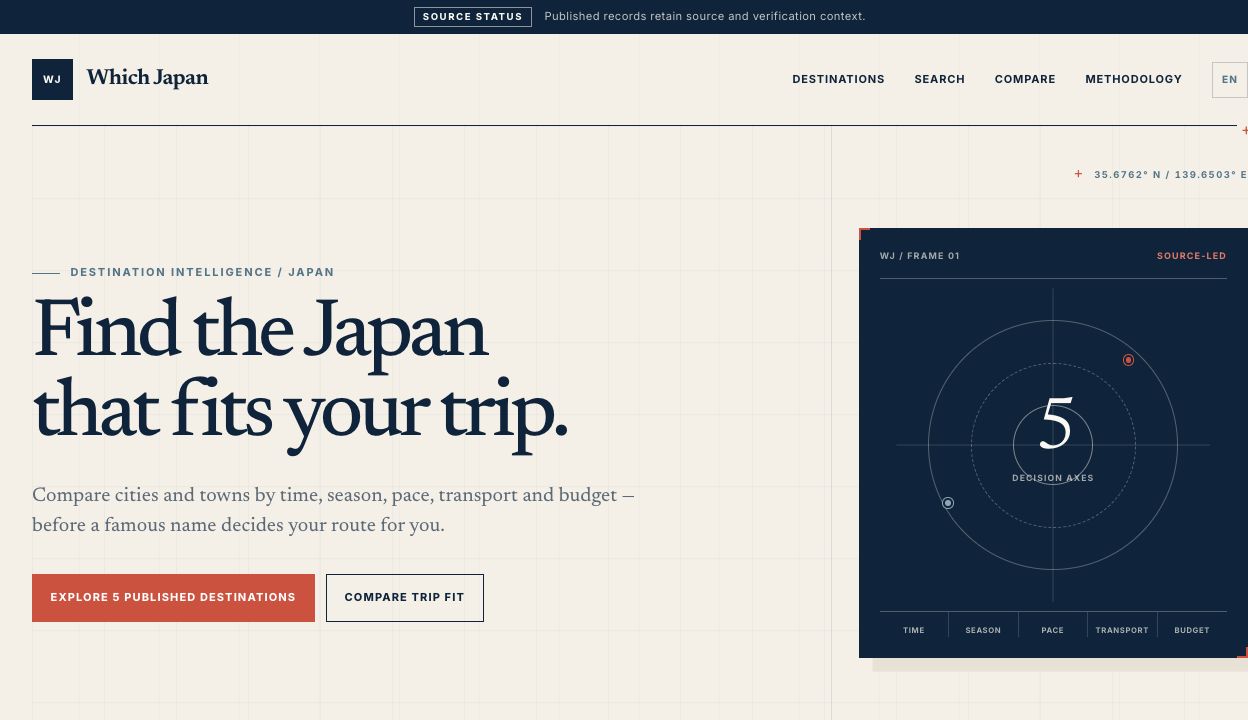The width and height of the screenshot is (1248, 720).
Task: Click Explore 5 Published Destinations button
Action: pyautogui.click(x=173, y=598)
